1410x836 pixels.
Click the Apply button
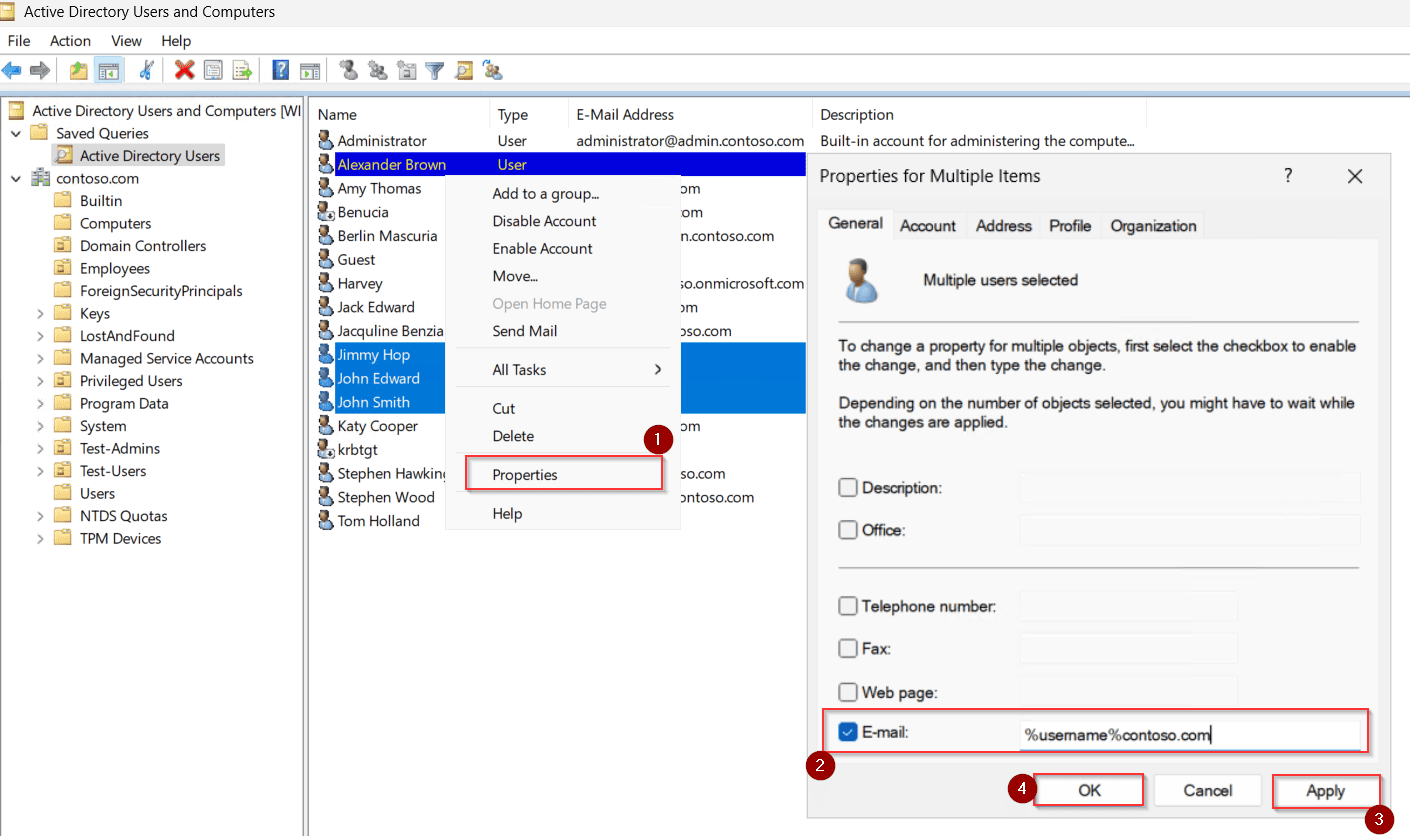coord(1326,790)
